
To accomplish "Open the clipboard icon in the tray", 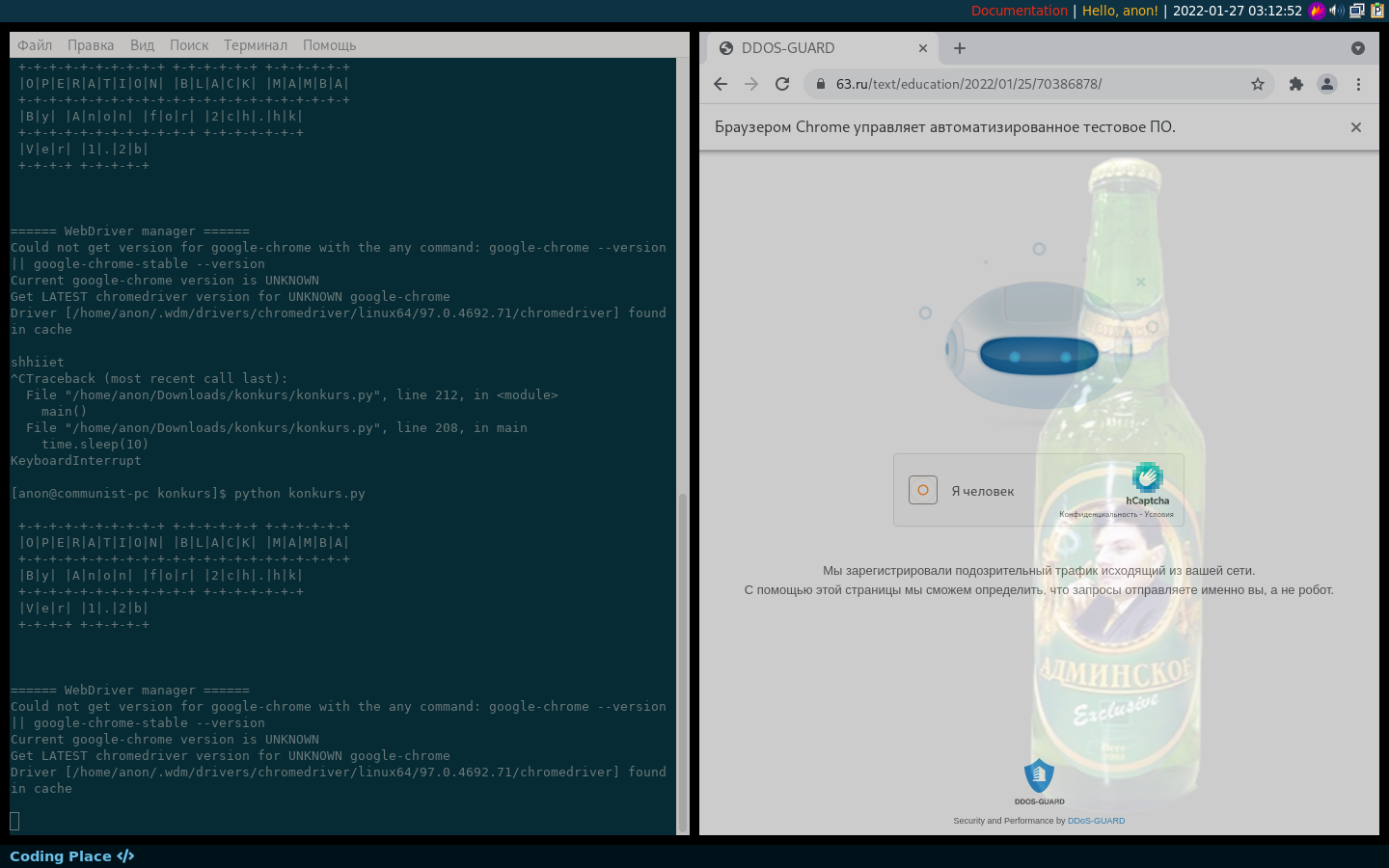I will coord(1377,11).
